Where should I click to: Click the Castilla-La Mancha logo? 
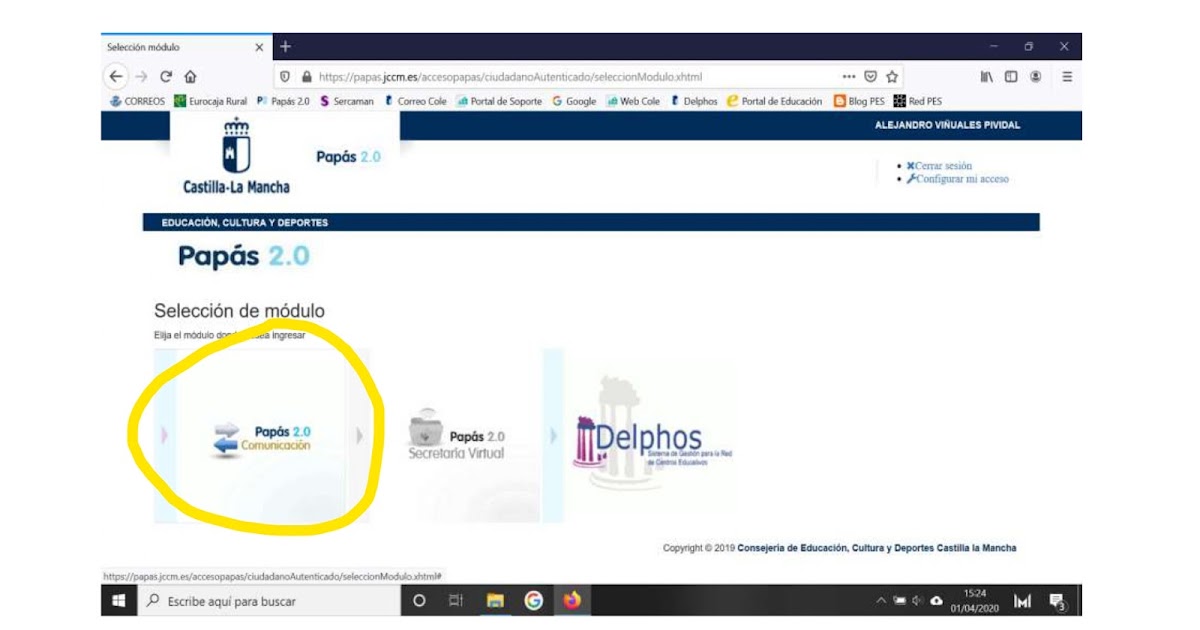coord(236,156)
